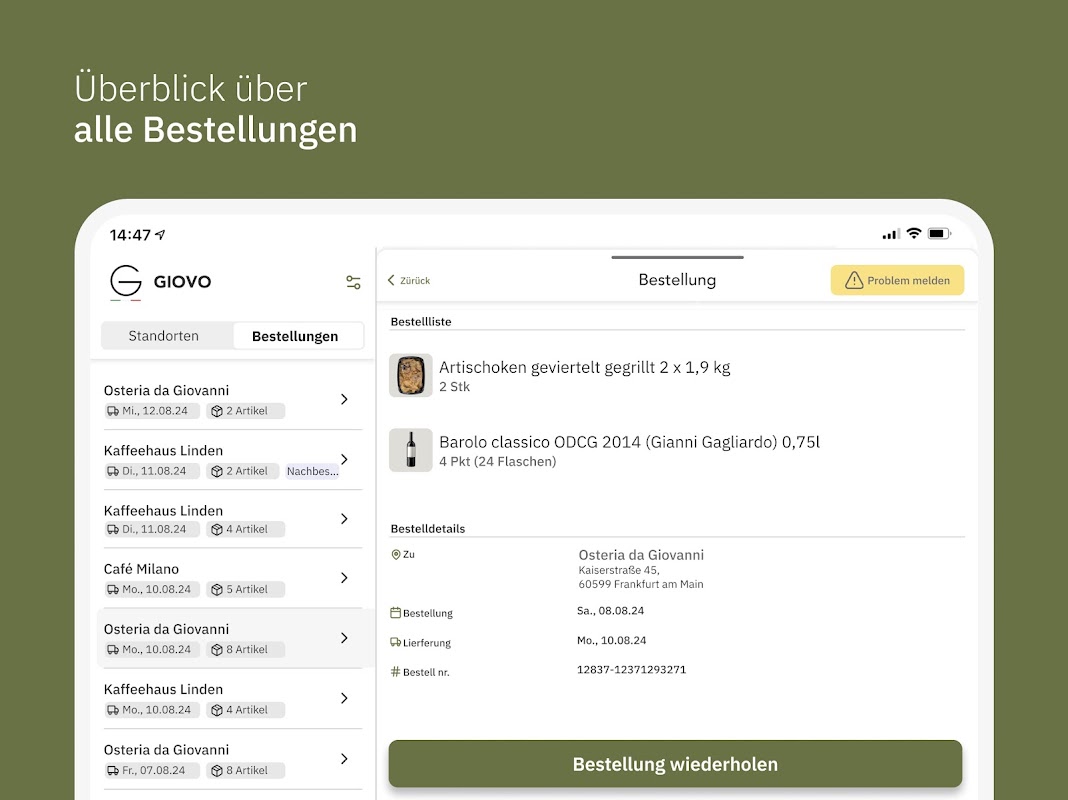Click the 2 Stk quantity text
The image size is (1068, 800).
click(454, 387)
